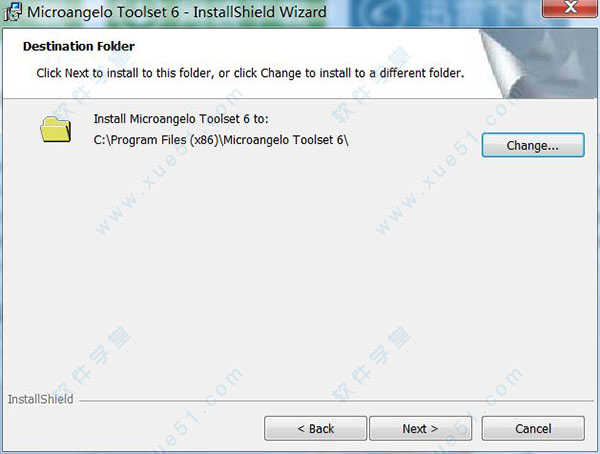Click the separator line beside InstallShield label

tap(336, 401)
